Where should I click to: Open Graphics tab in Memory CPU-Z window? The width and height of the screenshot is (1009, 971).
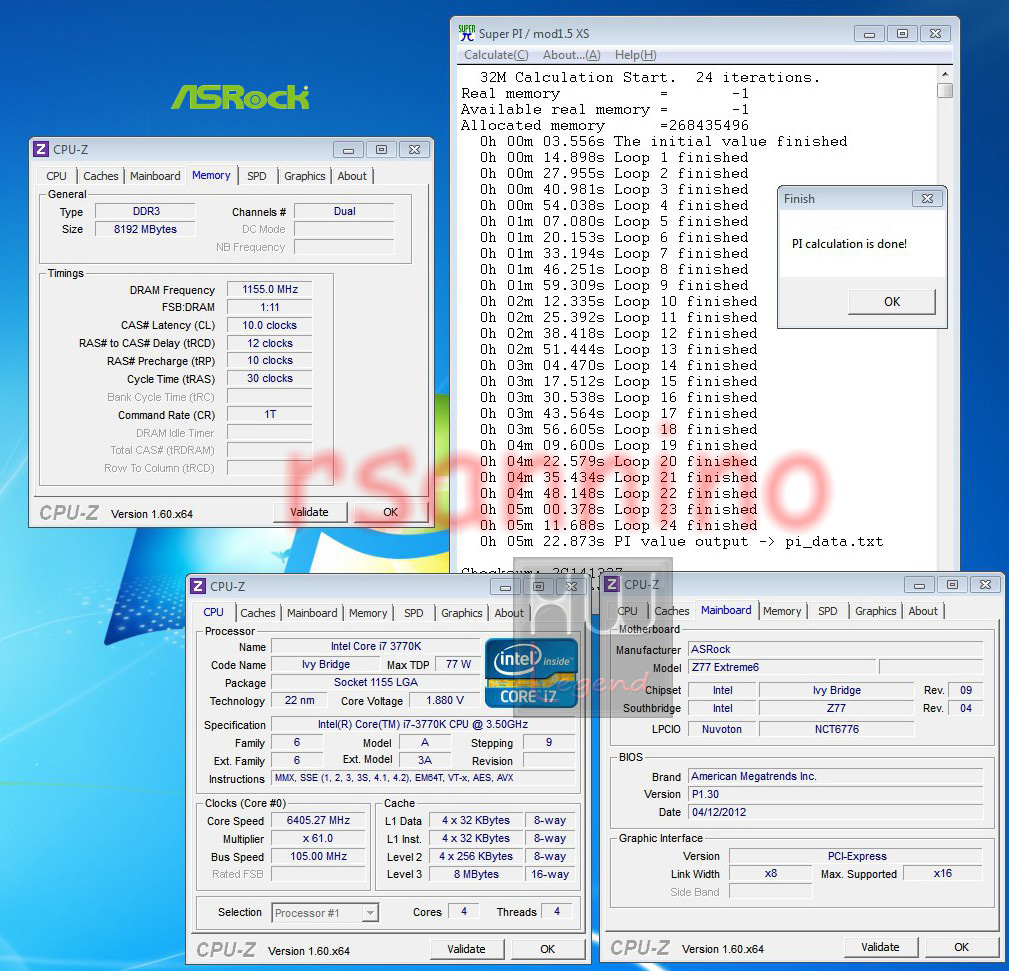(x=304, y=176)
